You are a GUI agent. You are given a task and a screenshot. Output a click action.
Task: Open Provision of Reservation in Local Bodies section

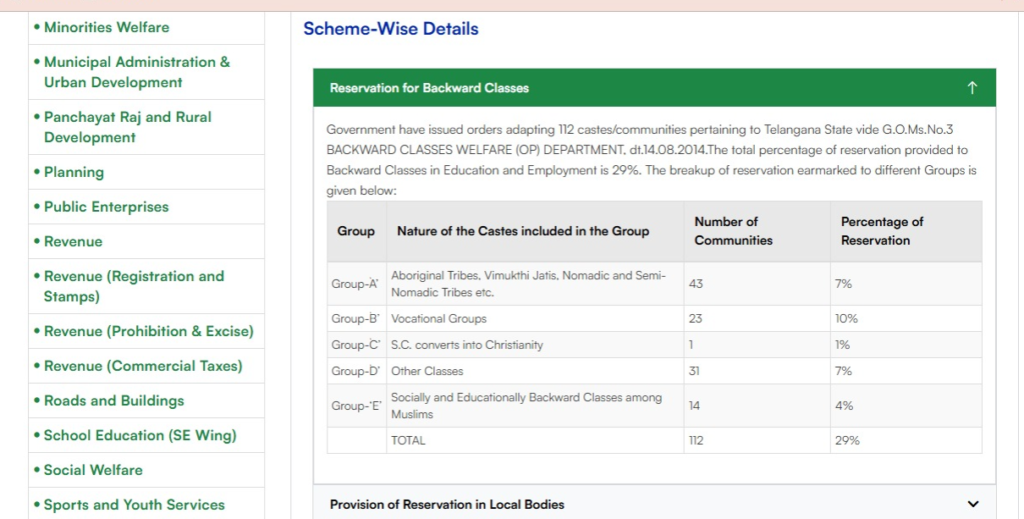tap(447, 504)
